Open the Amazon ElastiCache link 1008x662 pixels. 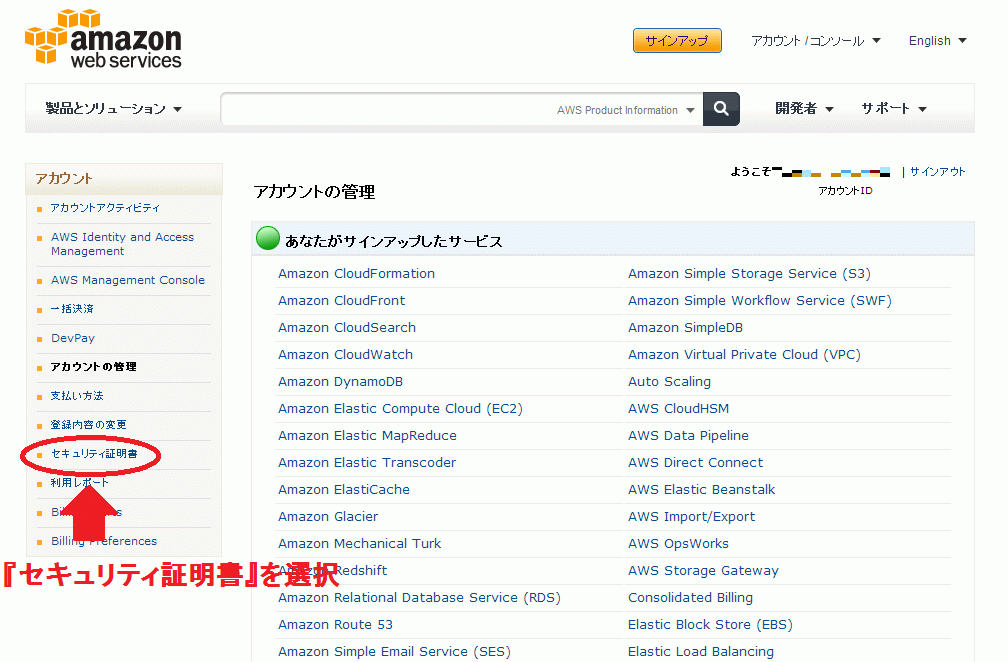coord(343,490)
